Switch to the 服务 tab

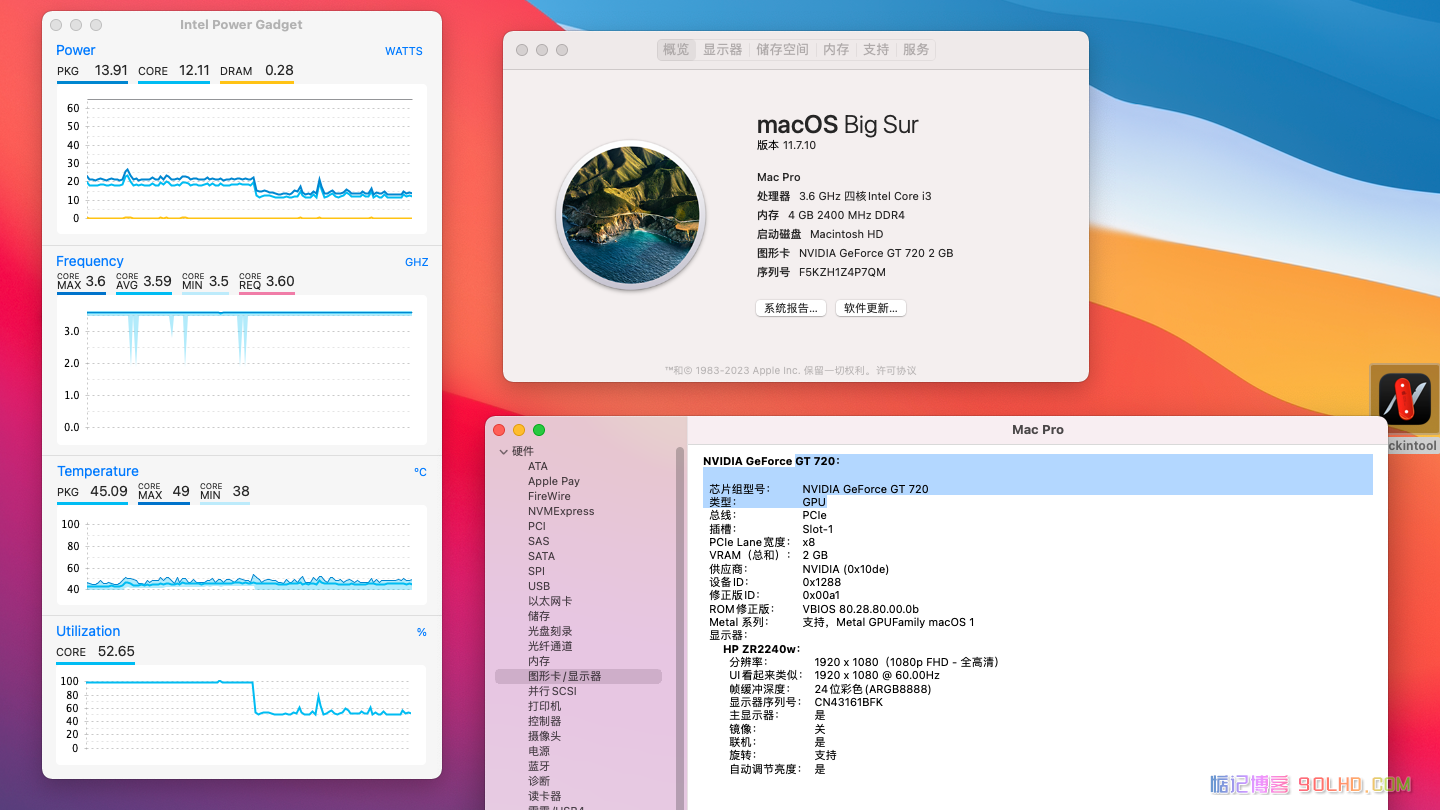point(916,49)
